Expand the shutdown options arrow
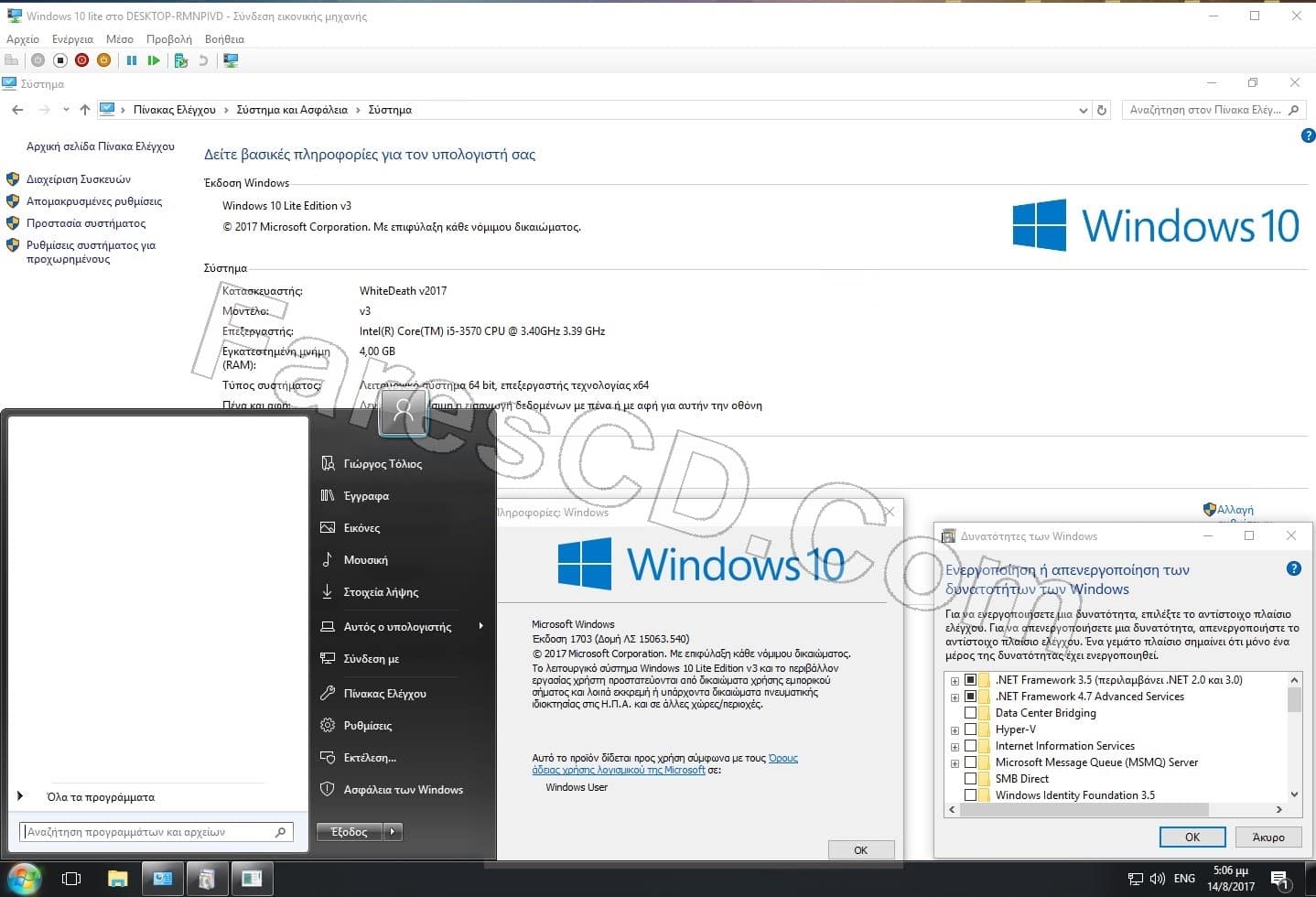 click(x=393, y=832)
